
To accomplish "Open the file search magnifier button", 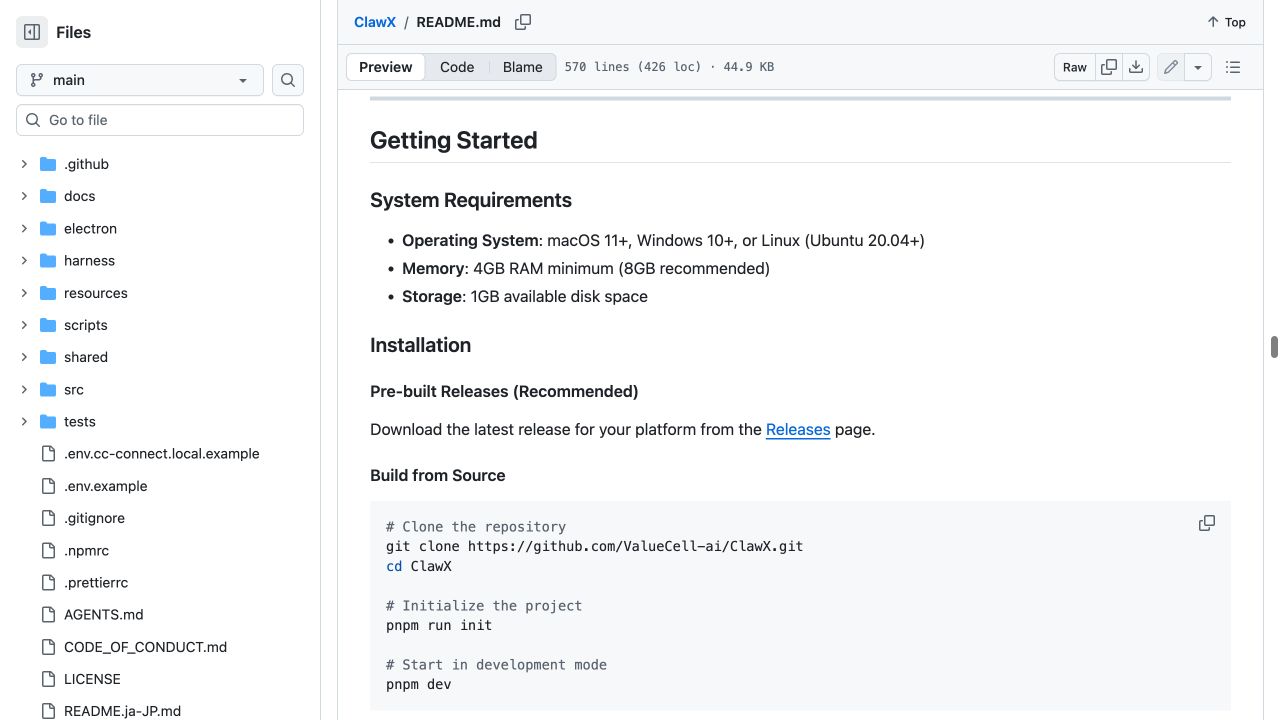I will point(288,80).
